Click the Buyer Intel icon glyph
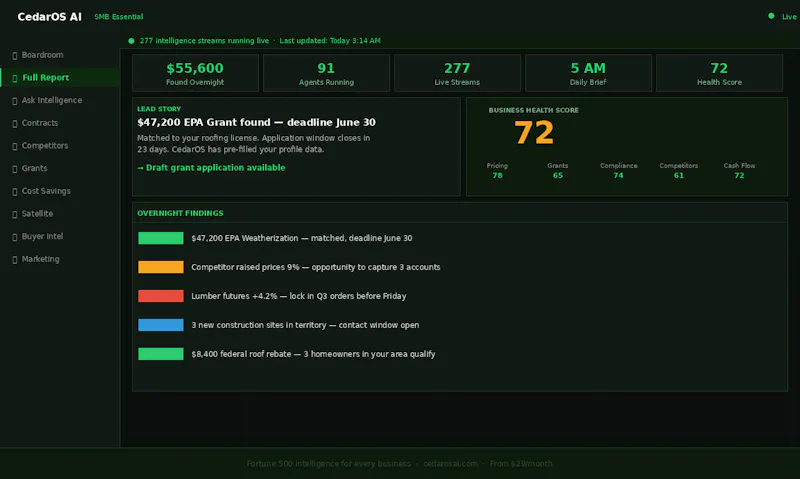The image size is (800, 479). 15,237
